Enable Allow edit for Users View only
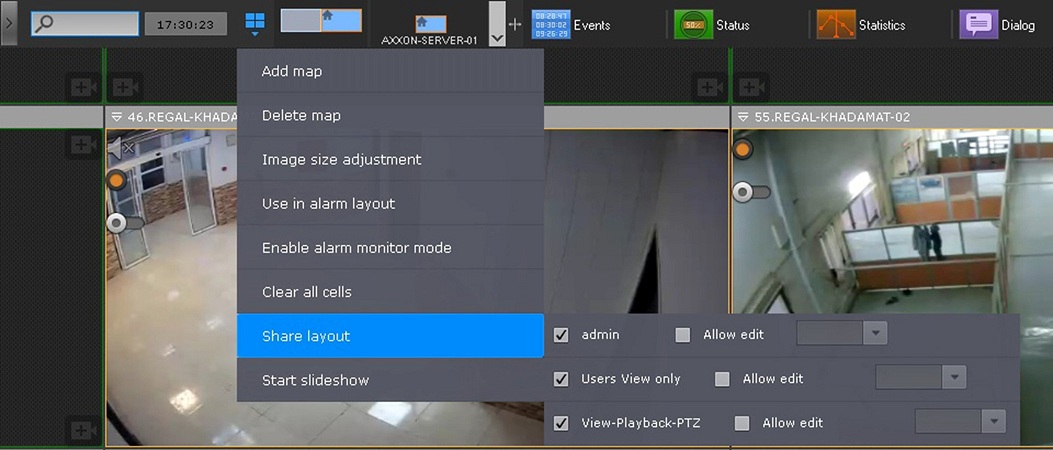The height and width of the screenshot is (450, 1053). click(x=722, y=379)
